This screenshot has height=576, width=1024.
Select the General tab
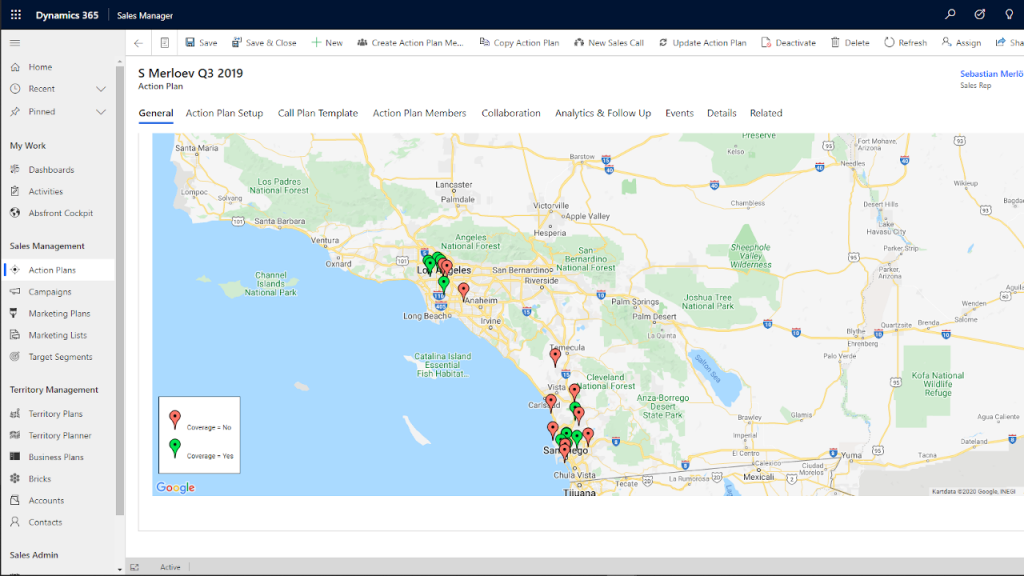pyautogui.click(x=155, y=113)
